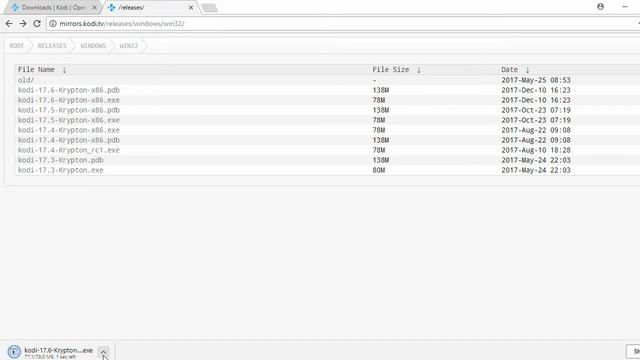Click the 2017-Aug-10 18:28 date cell
640x360 pixels.
point(536,150)
